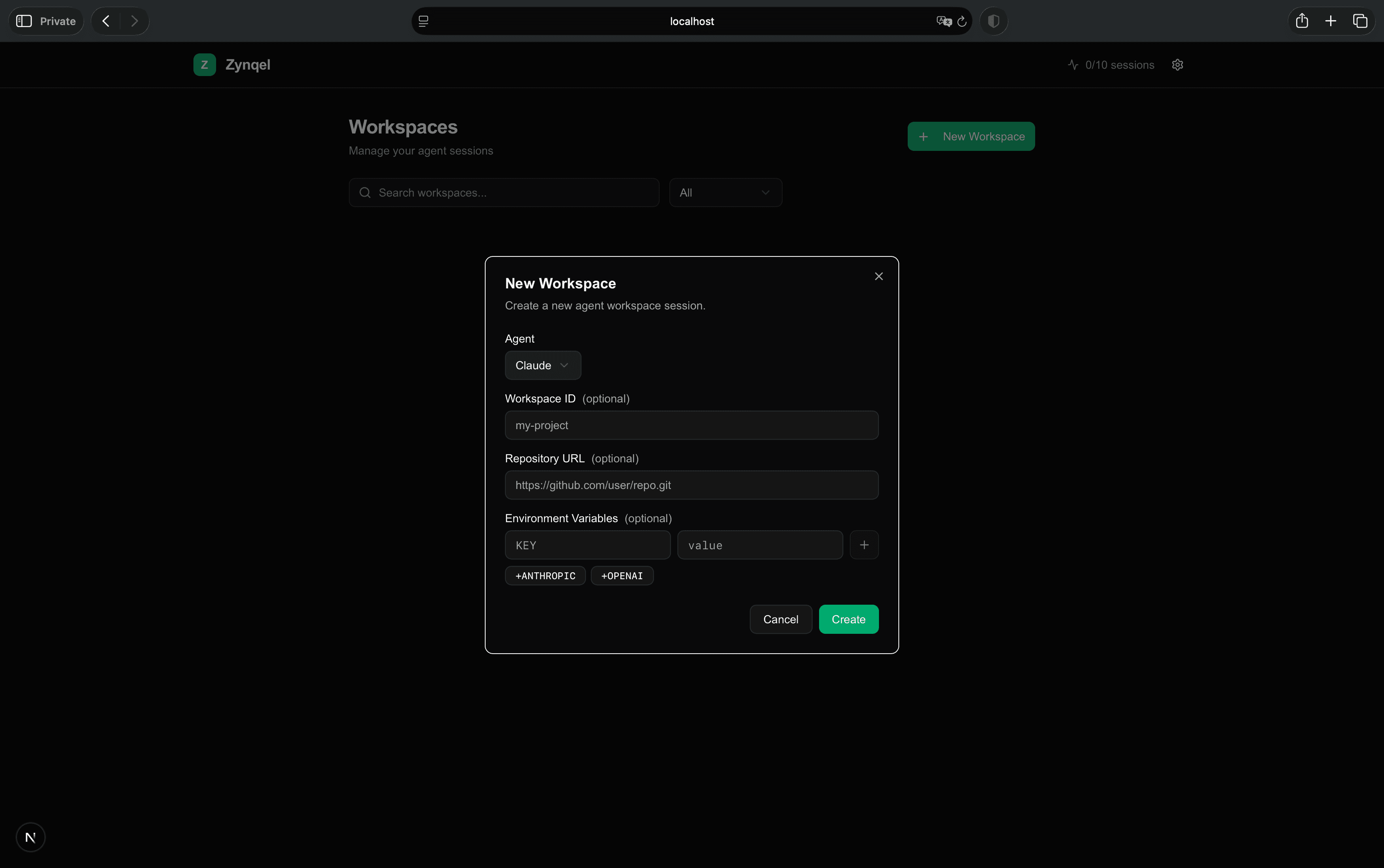Cancel the New Workspace dialog
The height and width of the screenshot is (868, 1384).
(x=780, y=619)
